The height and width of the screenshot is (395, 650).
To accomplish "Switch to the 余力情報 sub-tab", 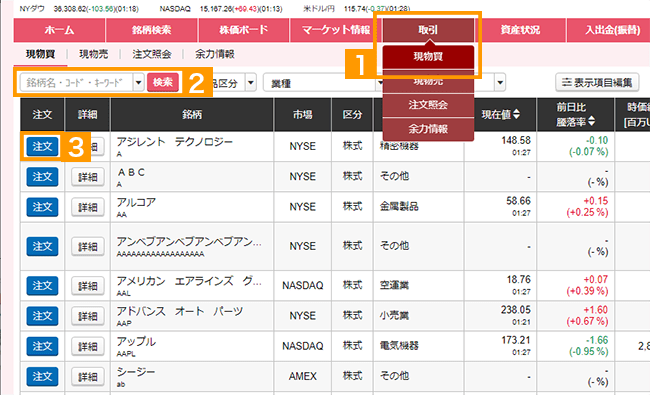I will coord(215,54).
